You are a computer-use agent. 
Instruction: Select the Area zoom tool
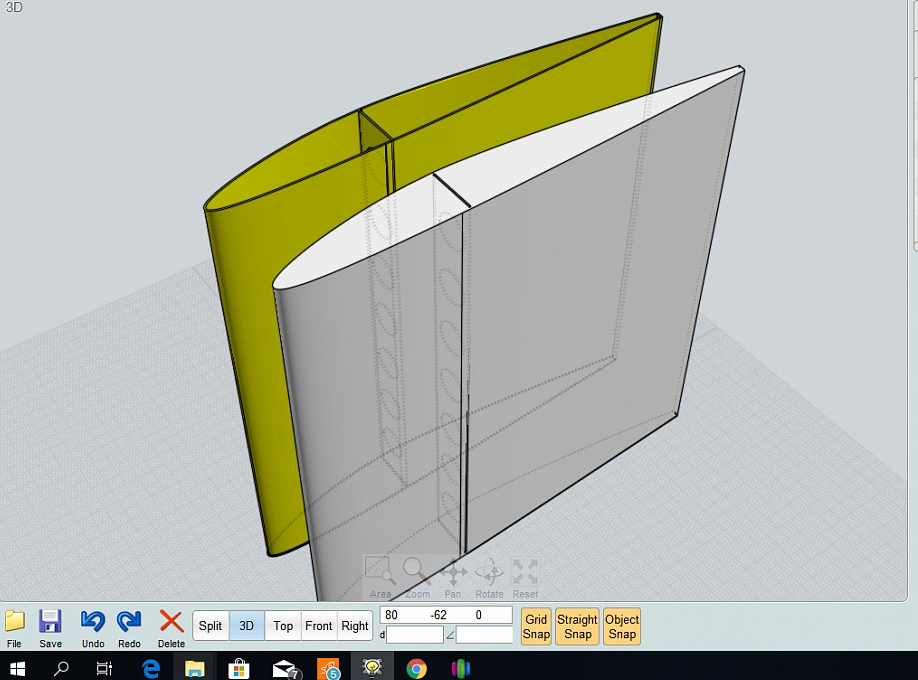tap(380, 573)
